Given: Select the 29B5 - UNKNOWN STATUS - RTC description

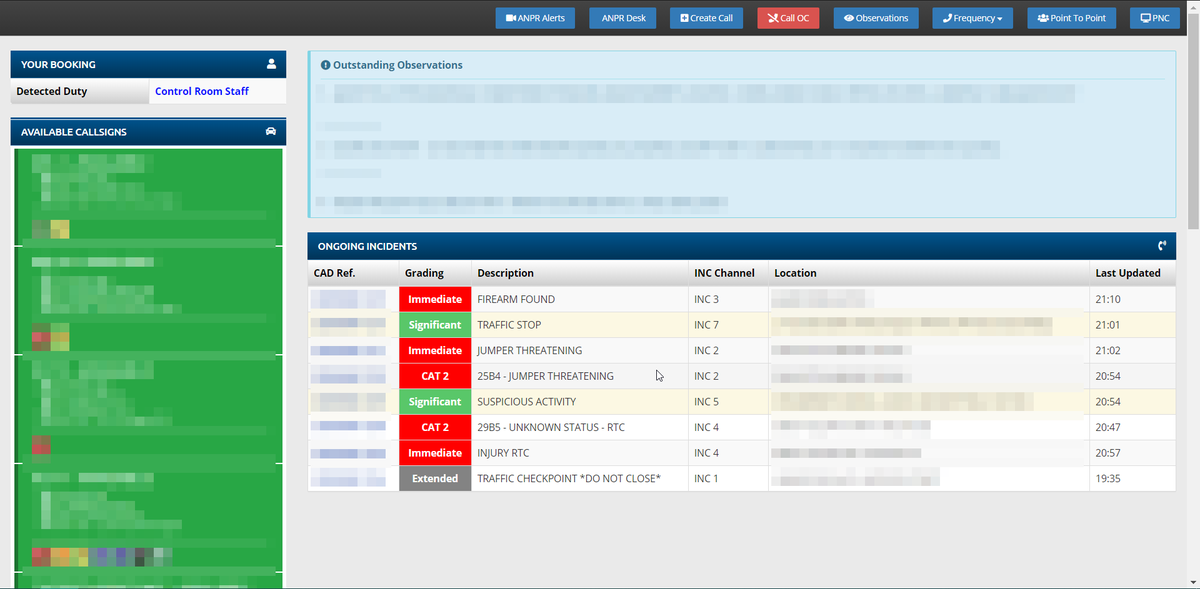Looking at the screenshot, I should tap(551, 427).
